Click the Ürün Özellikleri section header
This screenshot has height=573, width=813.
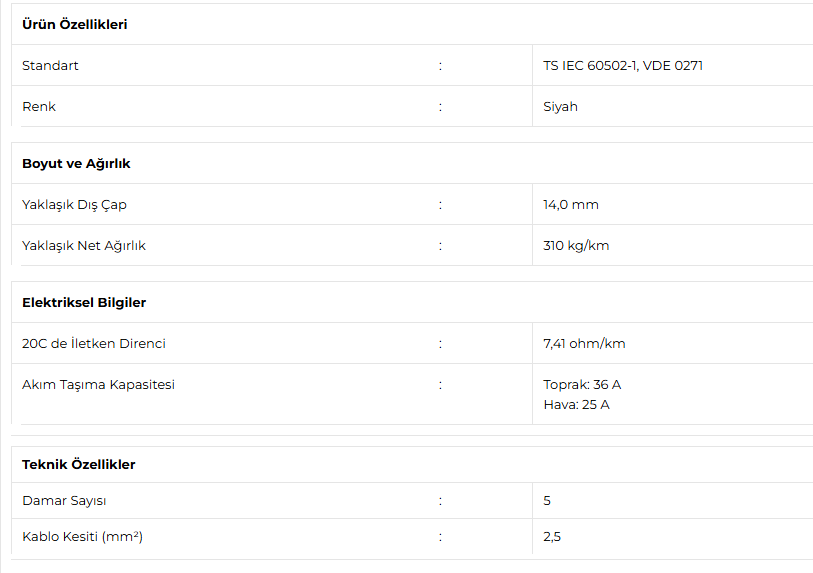pyautogui.click(x=74, y=24)
